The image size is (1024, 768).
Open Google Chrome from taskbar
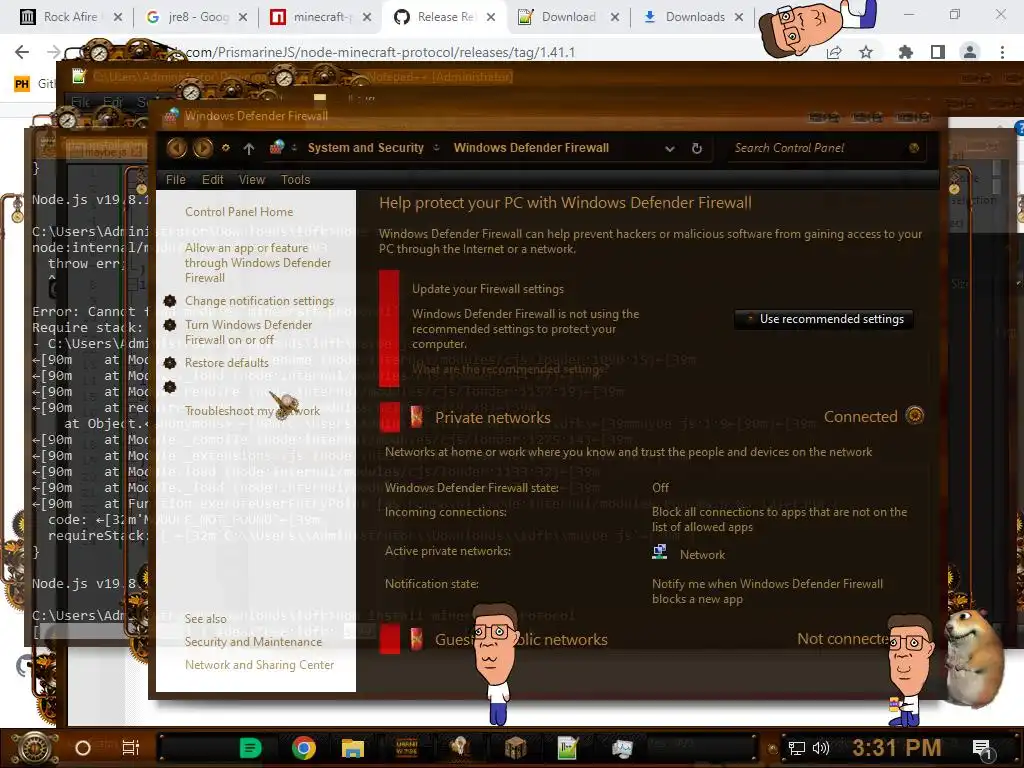point(304,748)
